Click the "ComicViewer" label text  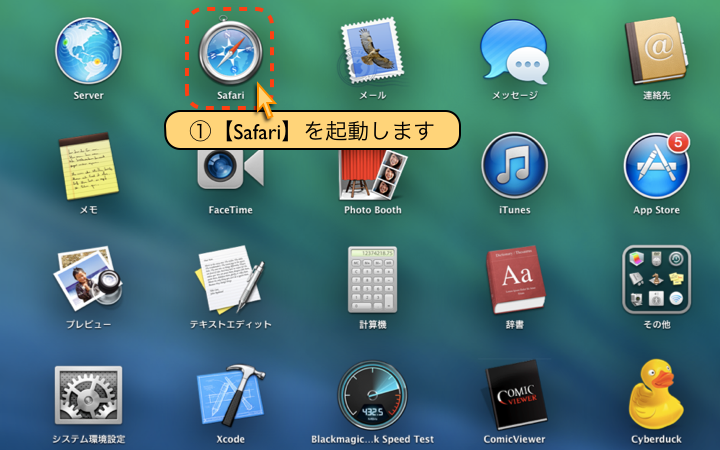(x=515, y=439)
